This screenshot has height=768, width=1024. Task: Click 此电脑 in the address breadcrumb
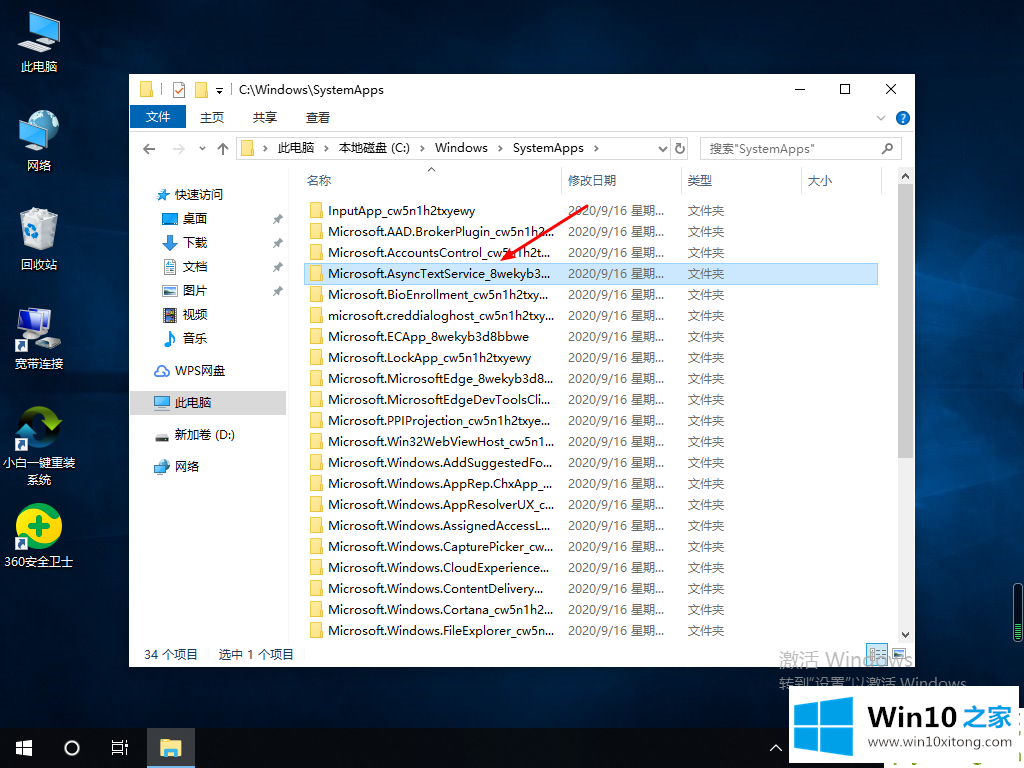(x=296, y=148)
